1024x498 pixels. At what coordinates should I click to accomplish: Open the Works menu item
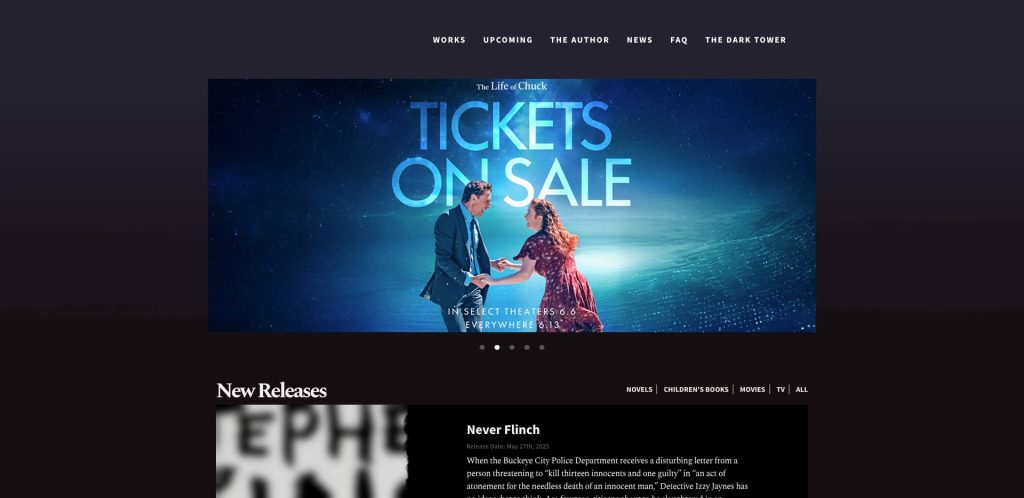click(449, 40)
